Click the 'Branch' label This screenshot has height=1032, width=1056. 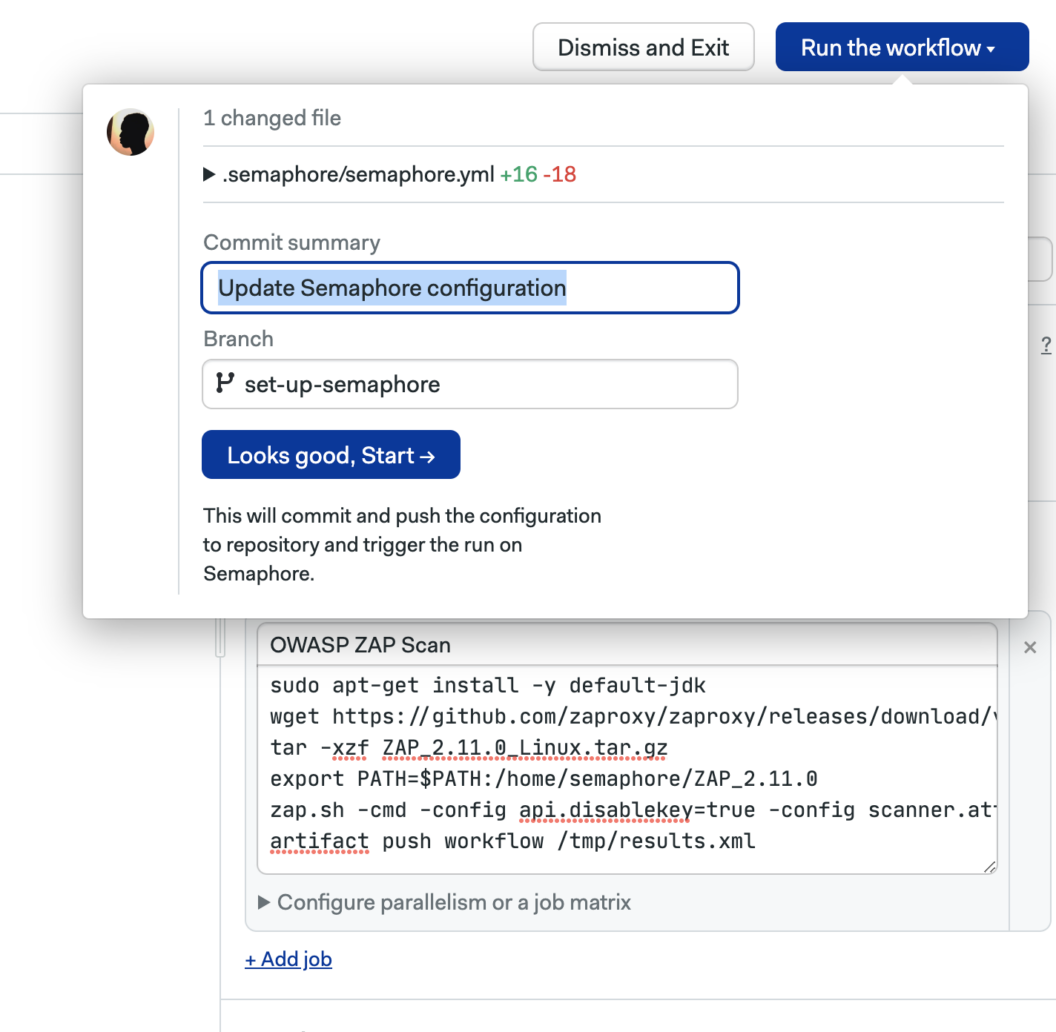pos(238,339)
